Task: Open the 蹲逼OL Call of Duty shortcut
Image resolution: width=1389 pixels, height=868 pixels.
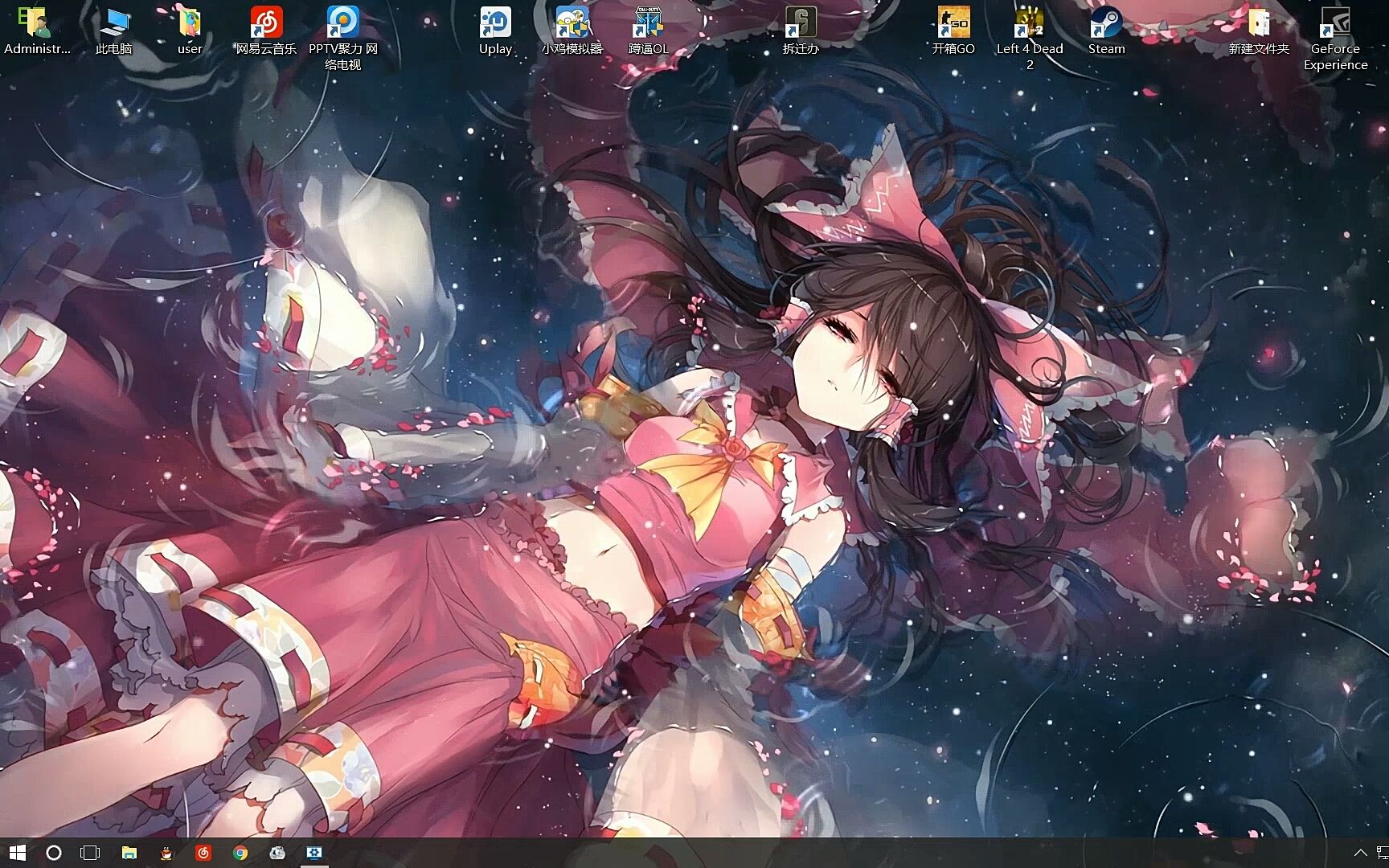Action: pos(648,32)
